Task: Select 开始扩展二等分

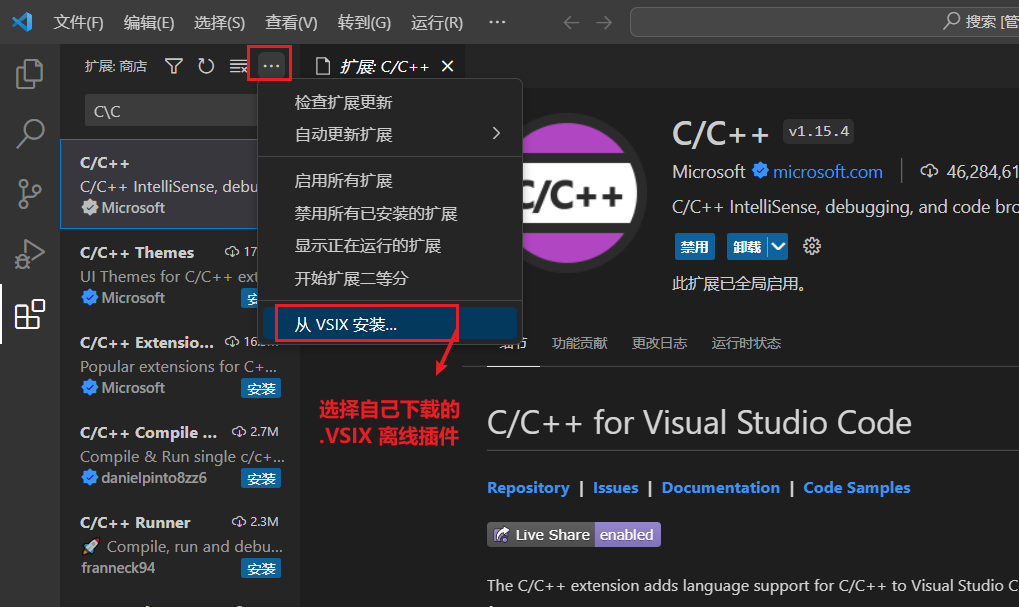Action: (390, 278)
